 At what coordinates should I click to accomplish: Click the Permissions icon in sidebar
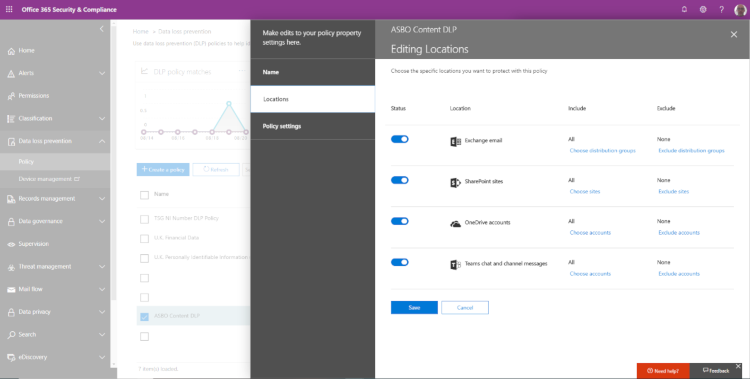tap(11, 96)
